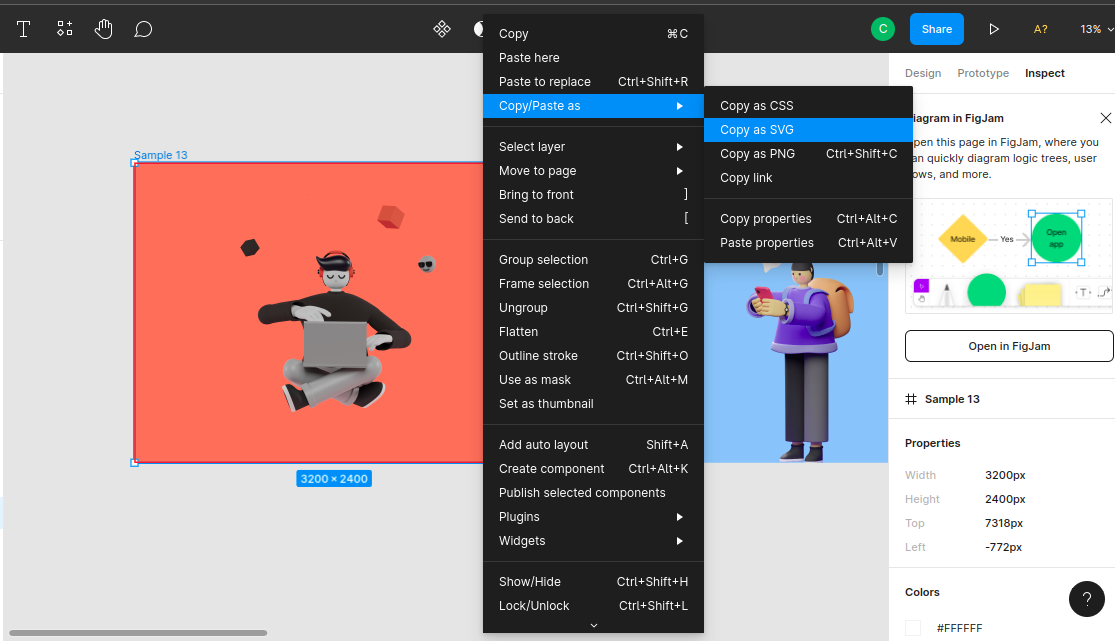Viewport: 1115px width, 641px height.
Task: Switch to the Prototype tab
Action: (983, 73)
